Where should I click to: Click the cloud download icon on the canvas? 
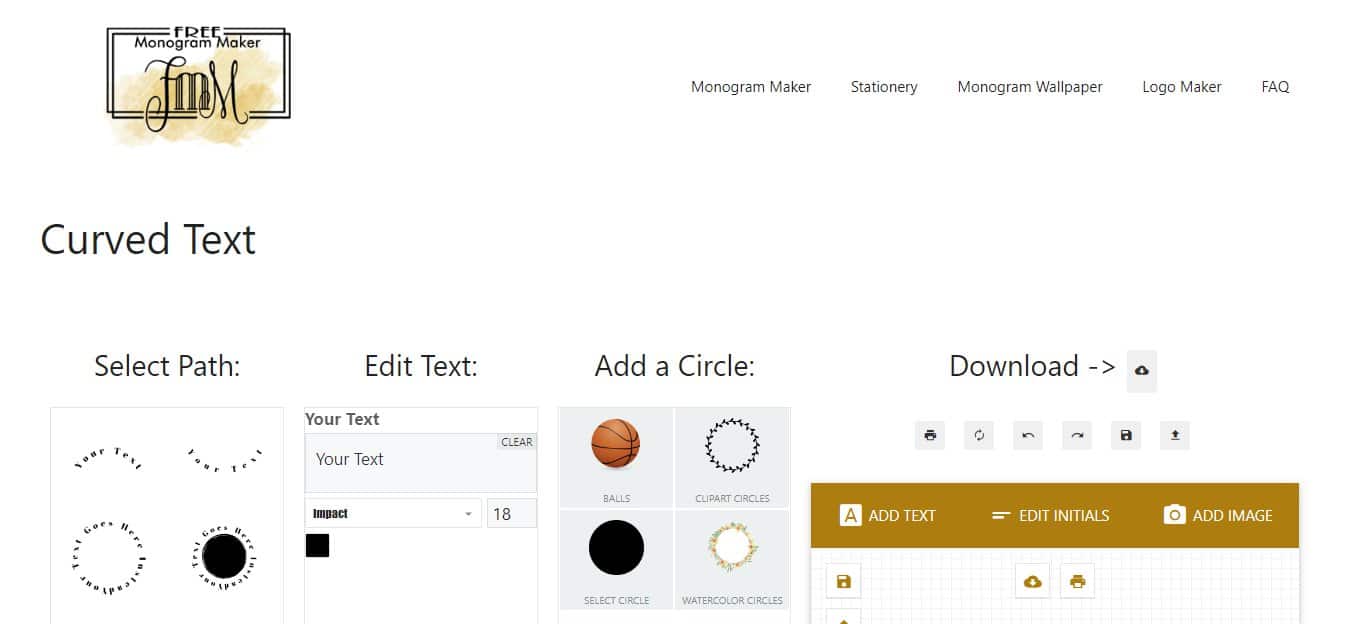point(1031,580)
